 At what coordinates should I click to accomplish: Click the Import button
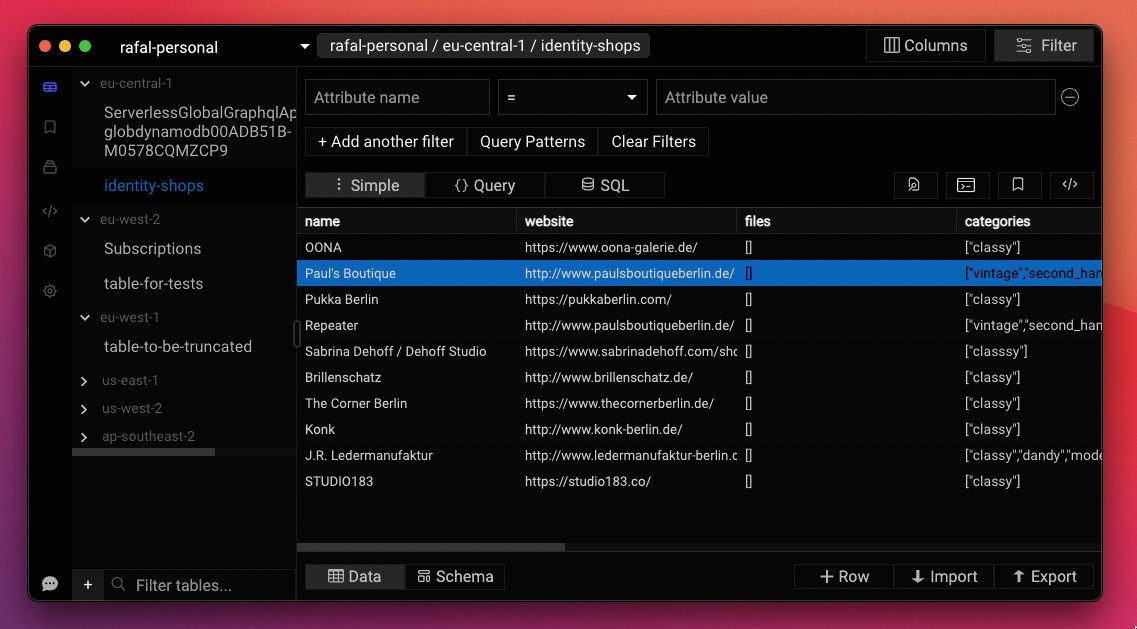tap(943, 577)
